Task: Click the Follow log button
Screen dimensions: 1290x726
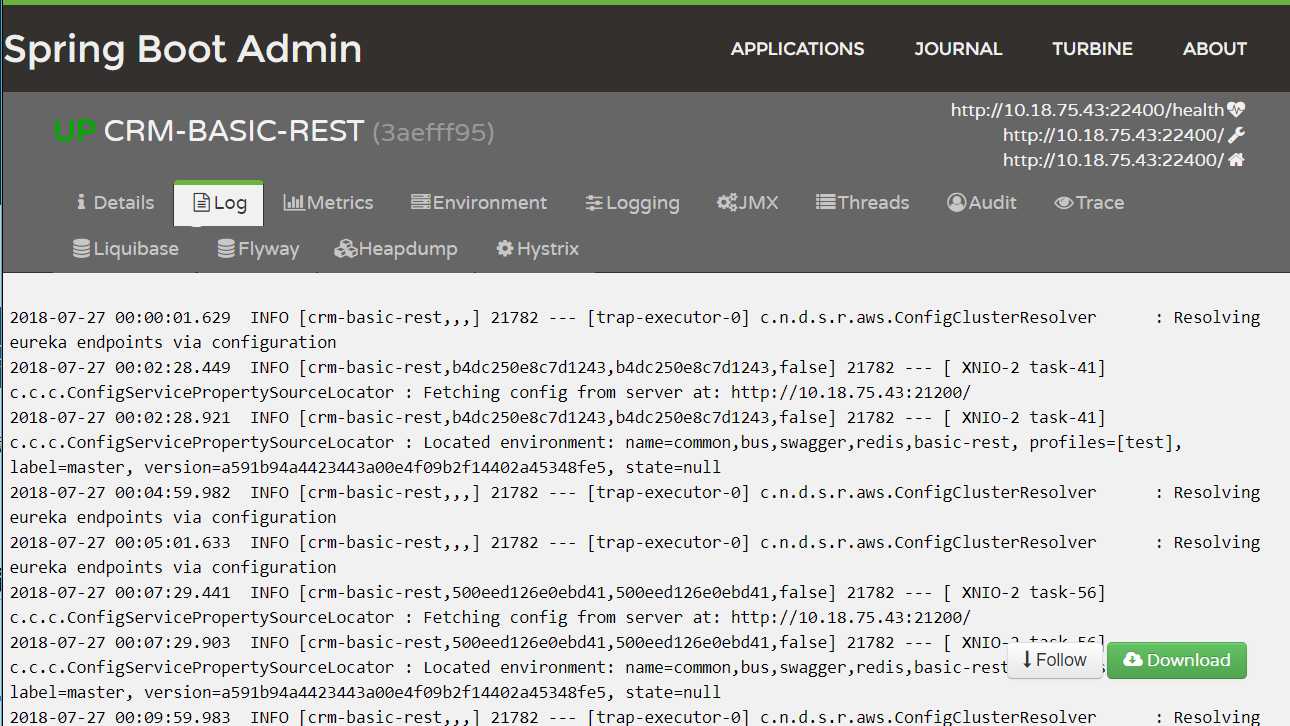Action: click(x=1054, y=660)
